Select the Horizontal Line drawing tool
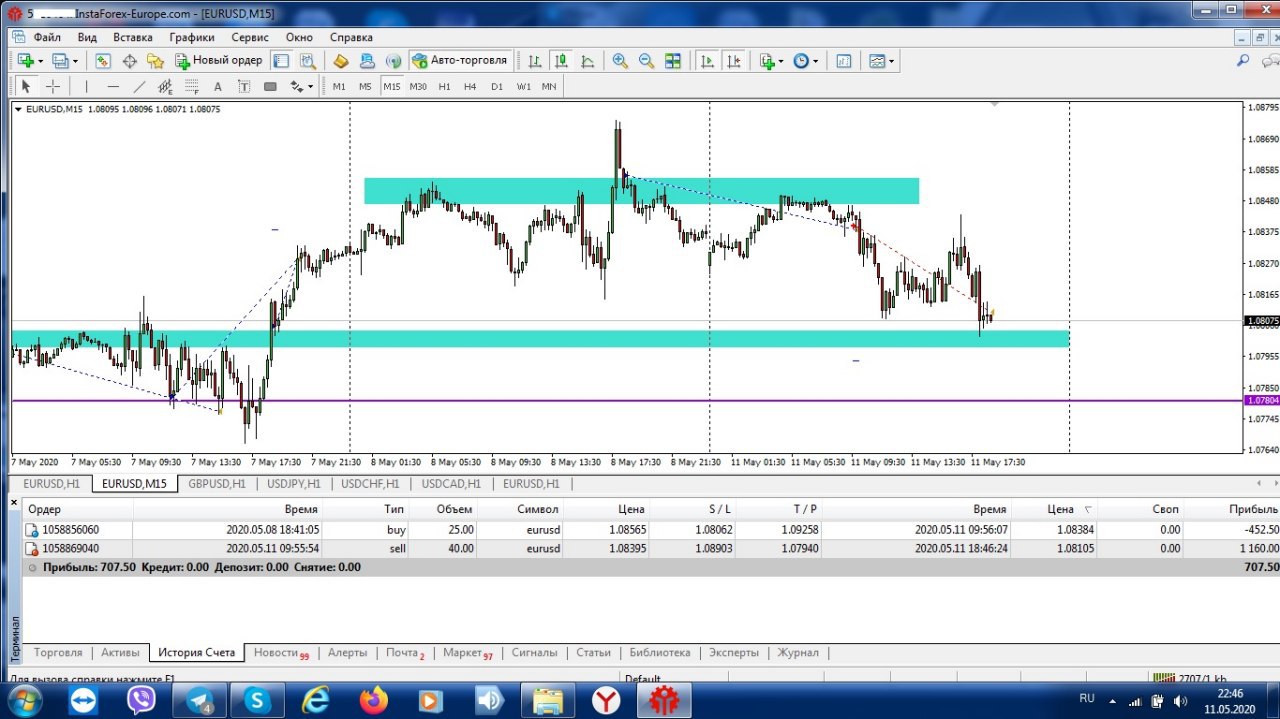 (x=113, y=87)
